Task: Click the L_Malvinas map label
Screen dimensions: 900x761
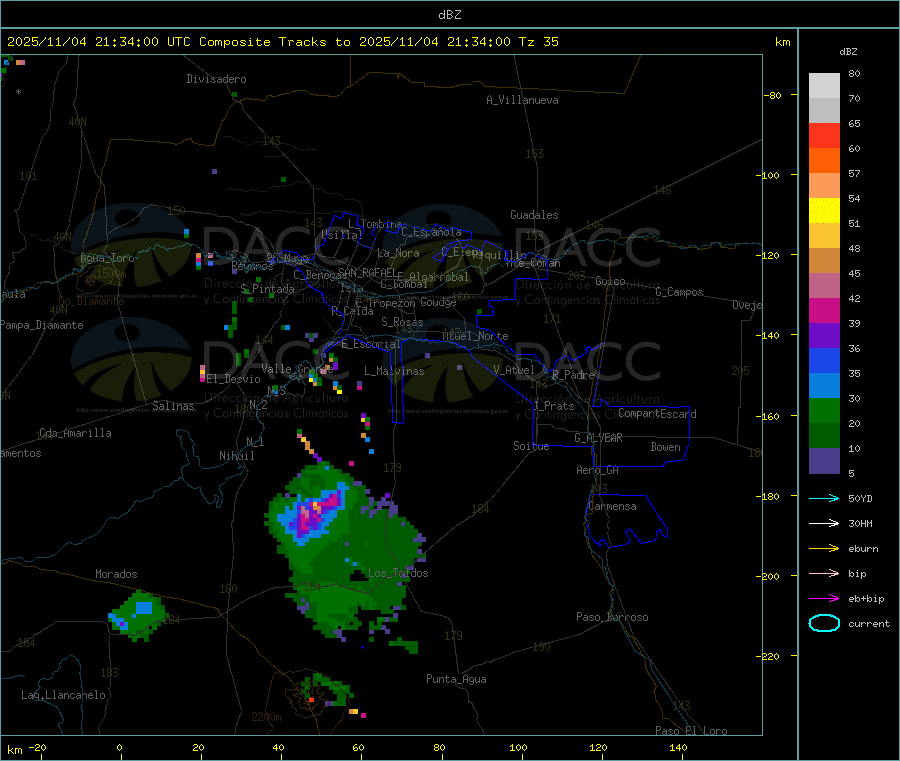Action: pyautogui.click(x=394, y=371)
